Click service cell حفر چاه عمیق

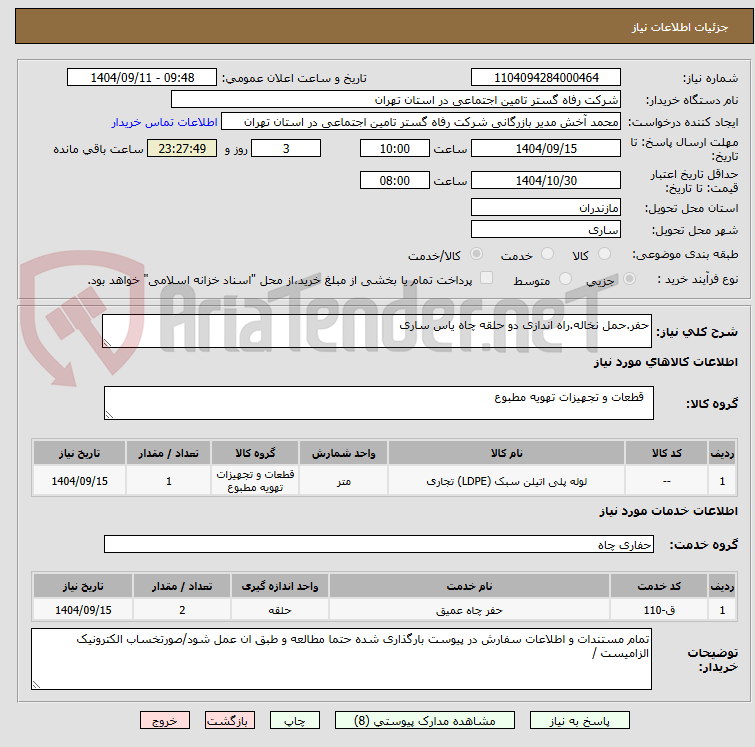(469, 610)
